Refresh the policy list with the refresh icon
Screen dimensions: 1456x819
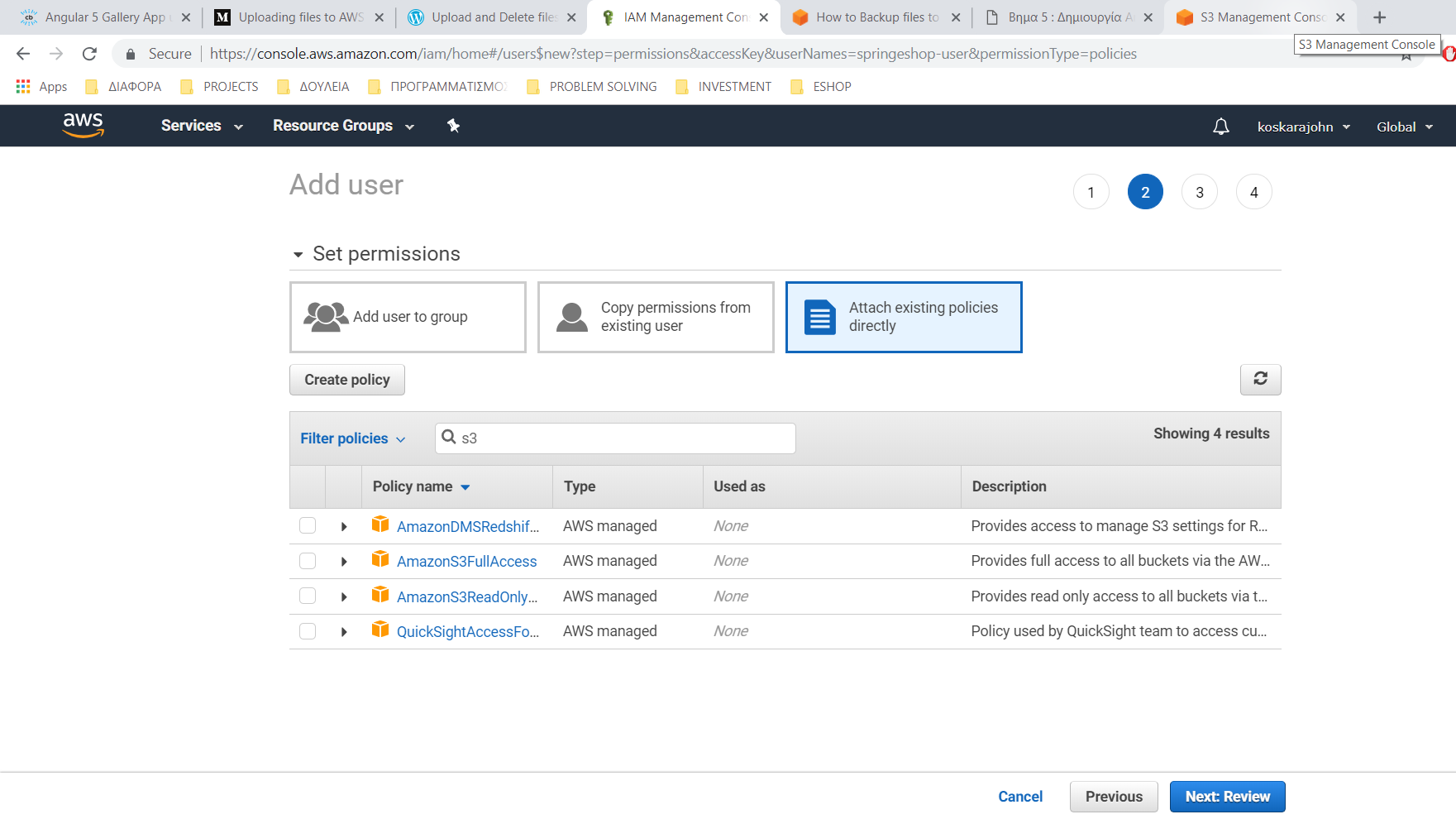pos(1260,379)
